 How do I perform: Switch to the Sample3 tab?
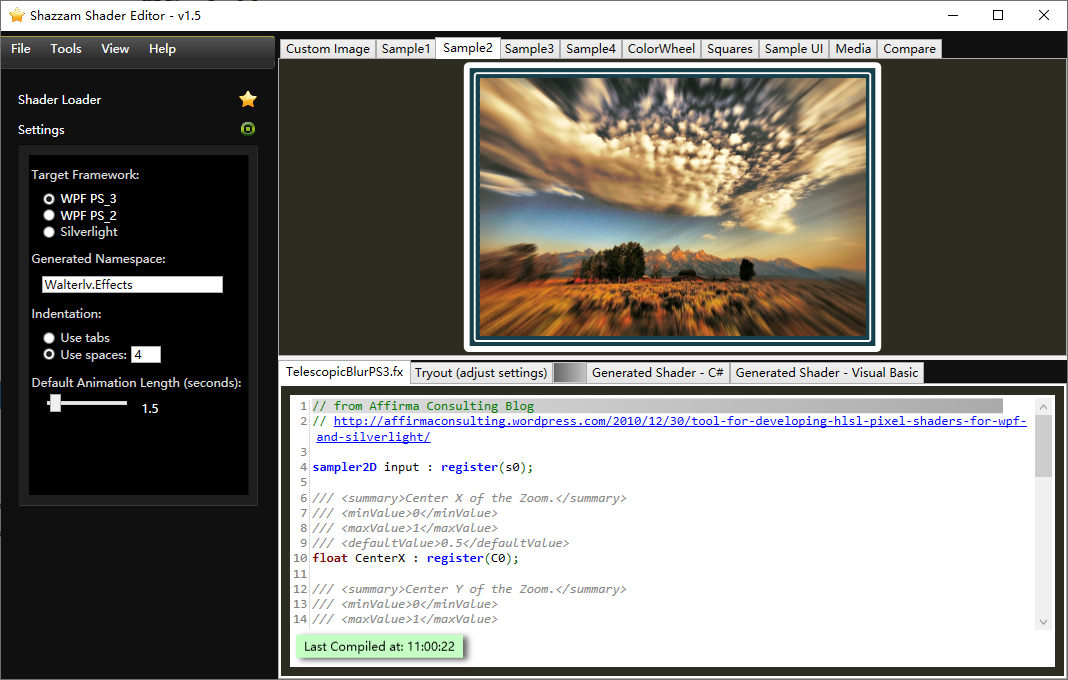coord(529,49)
